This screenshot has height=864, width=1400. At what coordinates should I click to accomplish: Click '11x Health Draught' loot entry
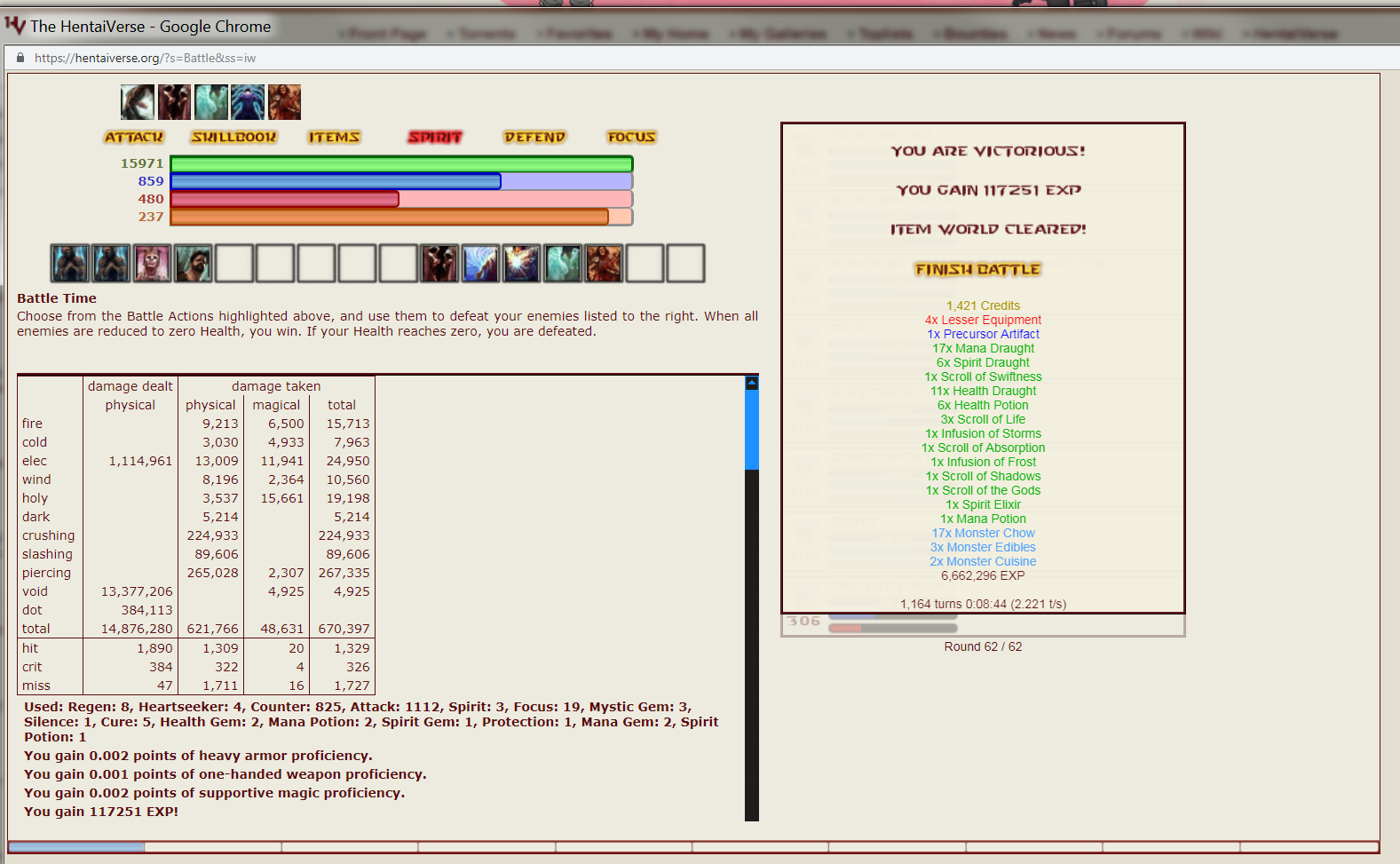(983, 391)
